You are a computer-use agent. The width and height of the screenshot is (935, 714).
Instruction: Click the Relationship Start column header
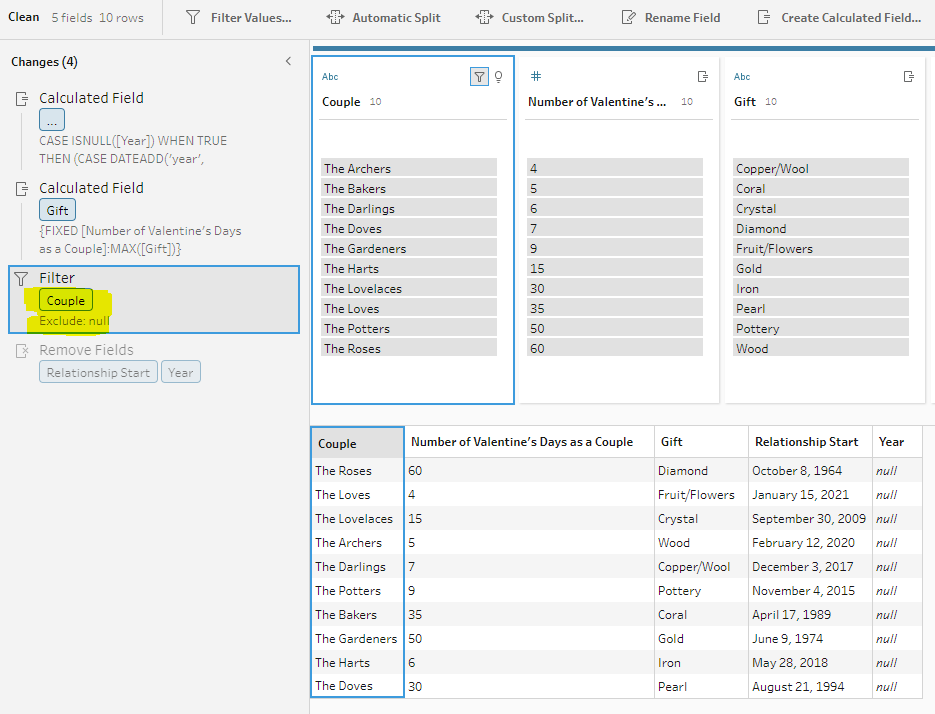pos(806,441)
